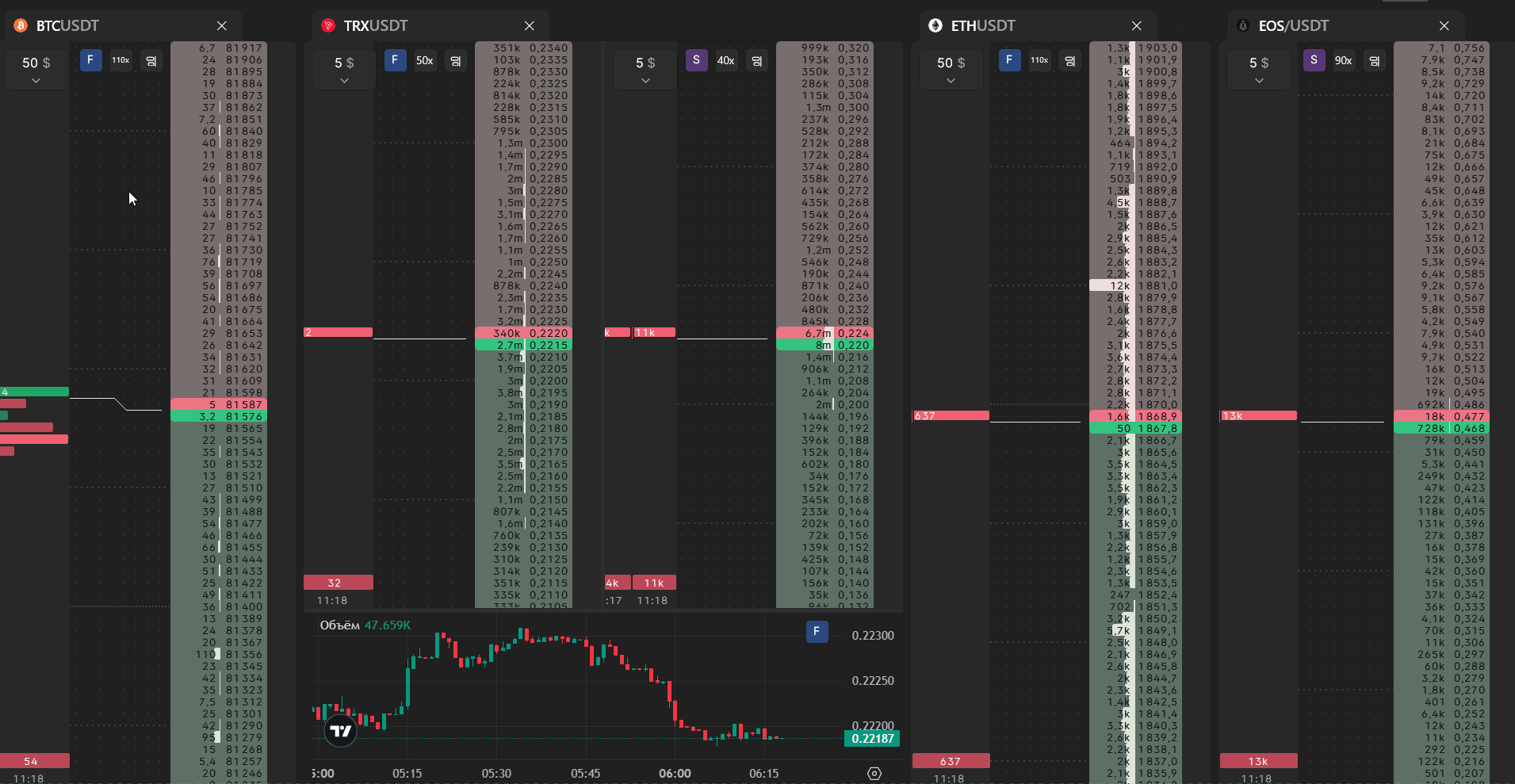Click the 0,220 bid row showing 8m
Image resolution: width=1515 pixels, height=784 pixels.
coord(824,345)
